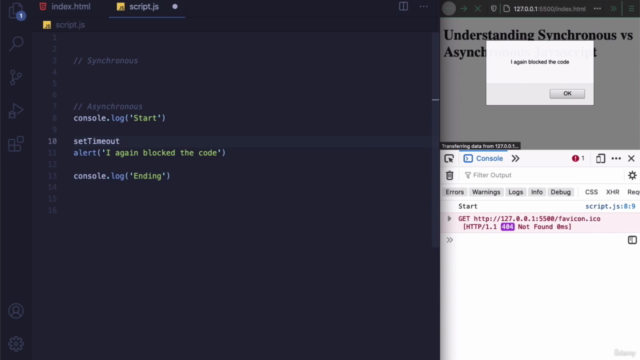Viewport: 640px width, 360px height.
Task: Click the alert call on line 11
Action: point(149,153)
